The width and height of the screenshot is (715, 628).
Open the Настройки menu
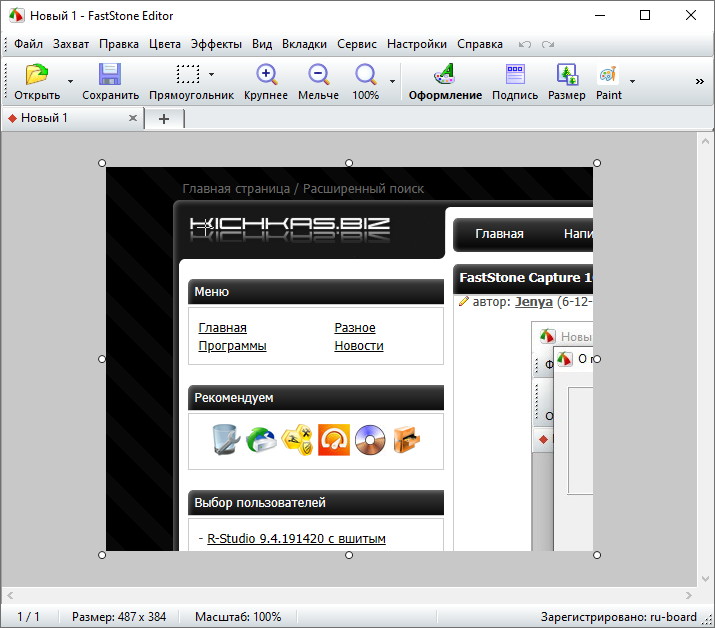click(x=417, y=44)
